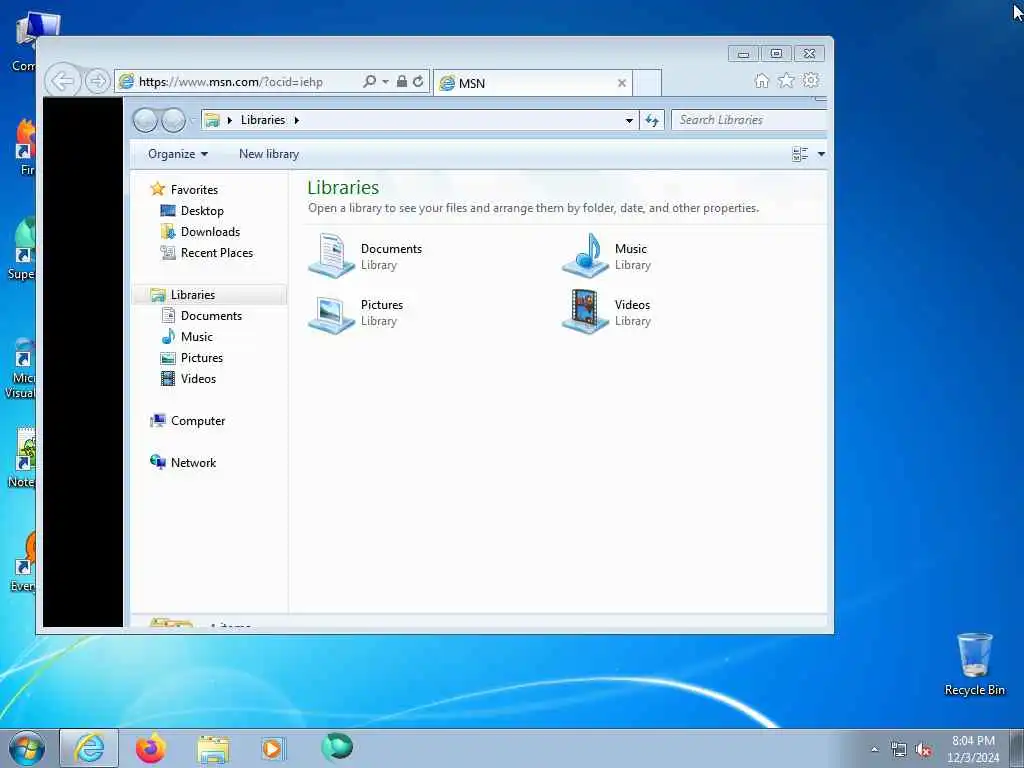Open the Organize menu

click(178, 154)
